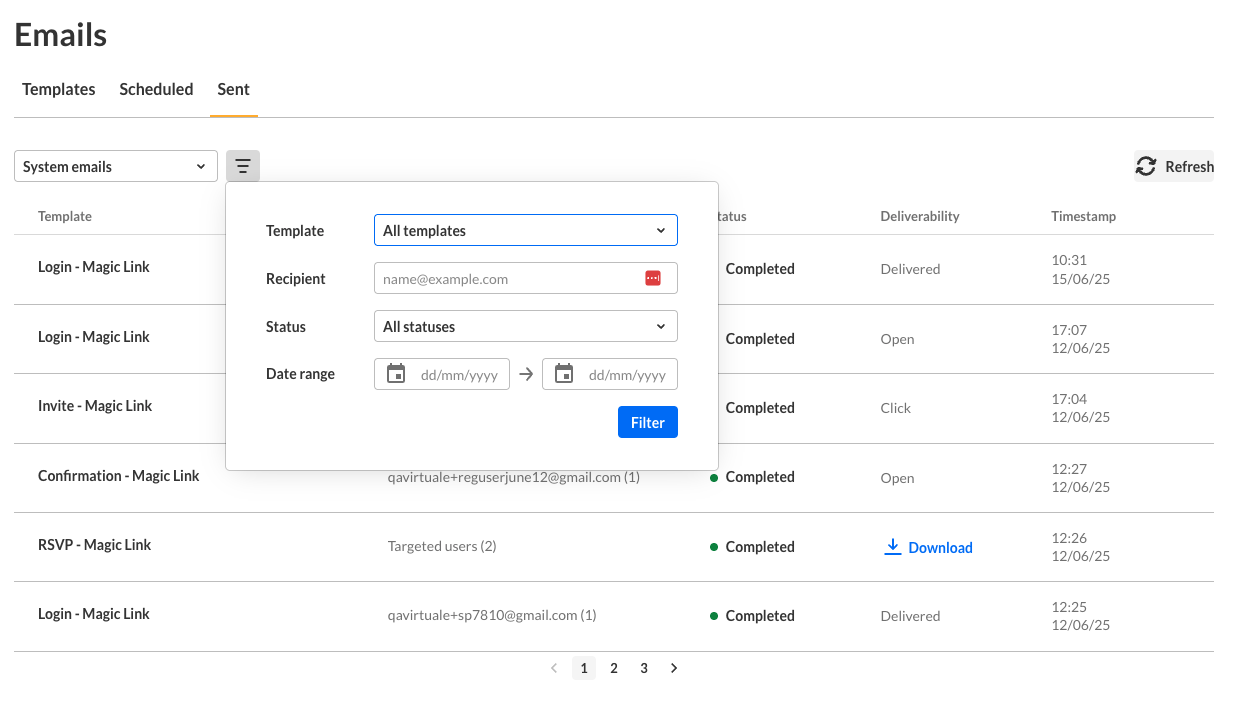The width and height of the screenshot is (1256, 704).
Task: Click the Download link for RSVP email
Action: [940, 548]
